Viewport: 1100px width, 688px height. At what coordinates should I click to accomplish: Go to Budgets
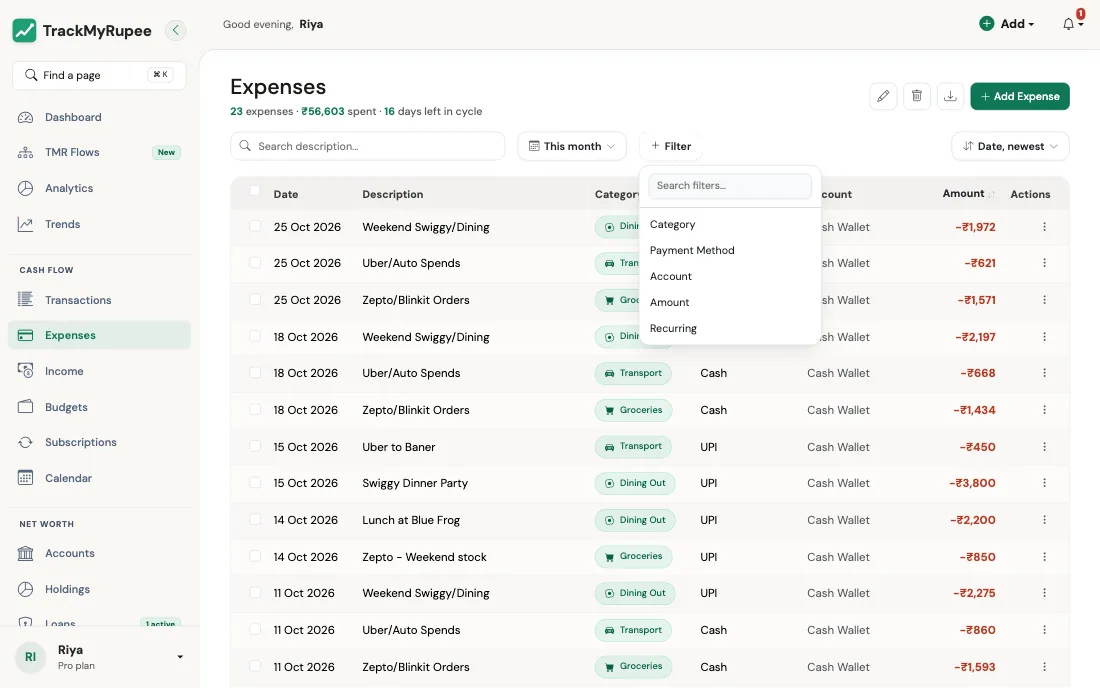click(x=99, y=407)
